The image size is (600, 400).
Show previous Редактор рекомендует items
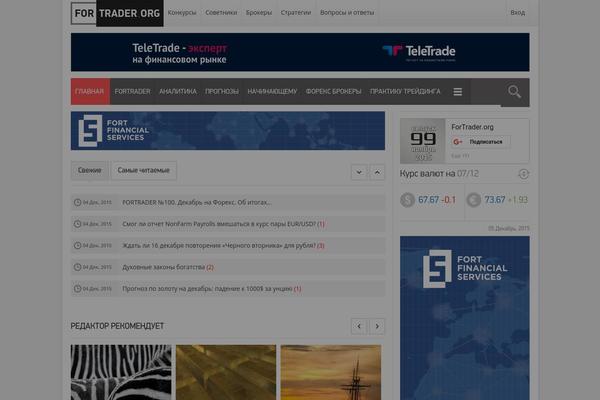(359, 327)
